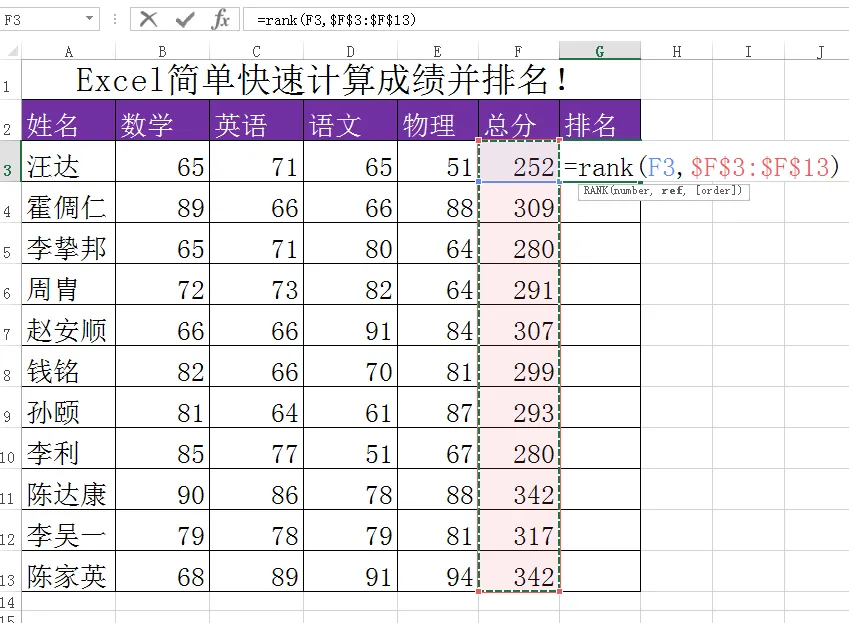This screenshot has height=623, width=849.
Task: Click header cell 语文
Action: tap(350, 120)
